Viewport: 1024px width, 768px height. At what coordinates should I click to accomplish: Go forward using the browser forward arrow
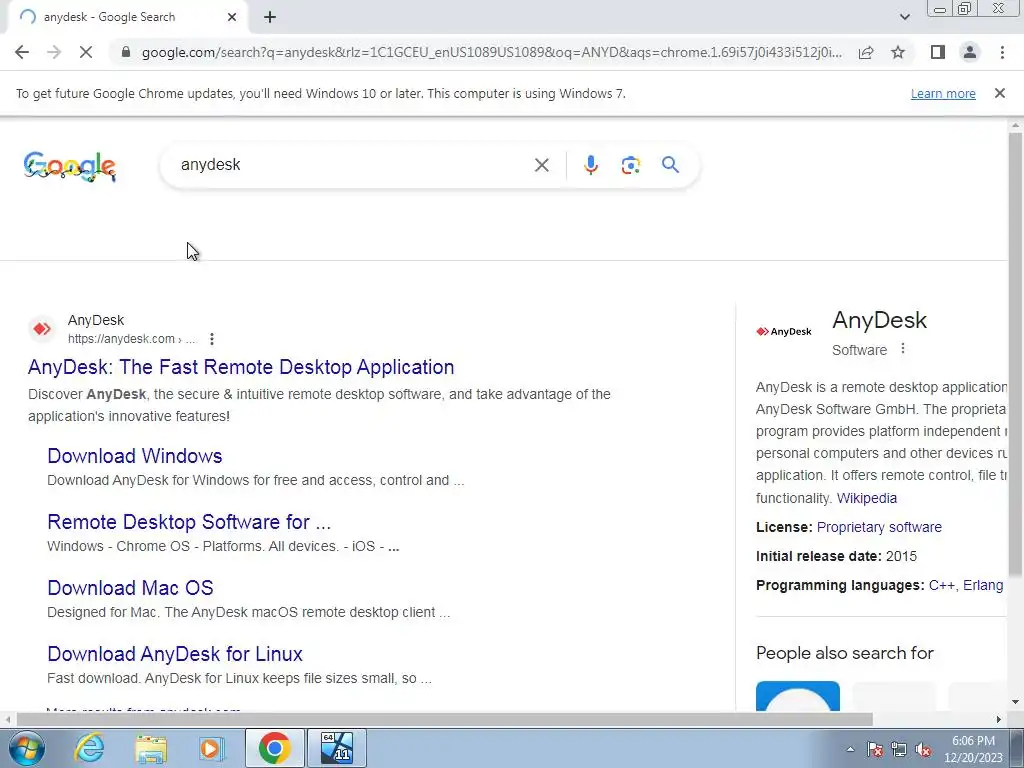click(x=54, y=52)
